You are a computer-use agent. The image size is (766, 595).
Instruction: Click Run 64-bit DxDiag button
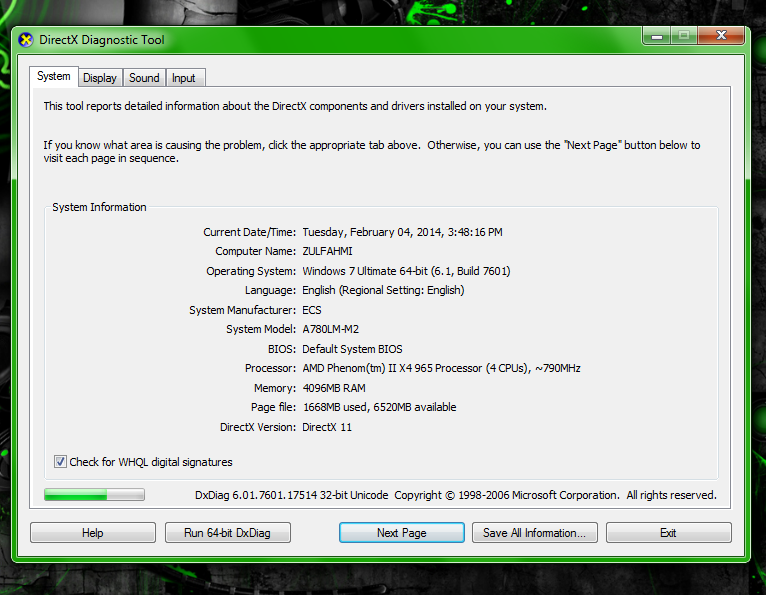click(228, 532)
